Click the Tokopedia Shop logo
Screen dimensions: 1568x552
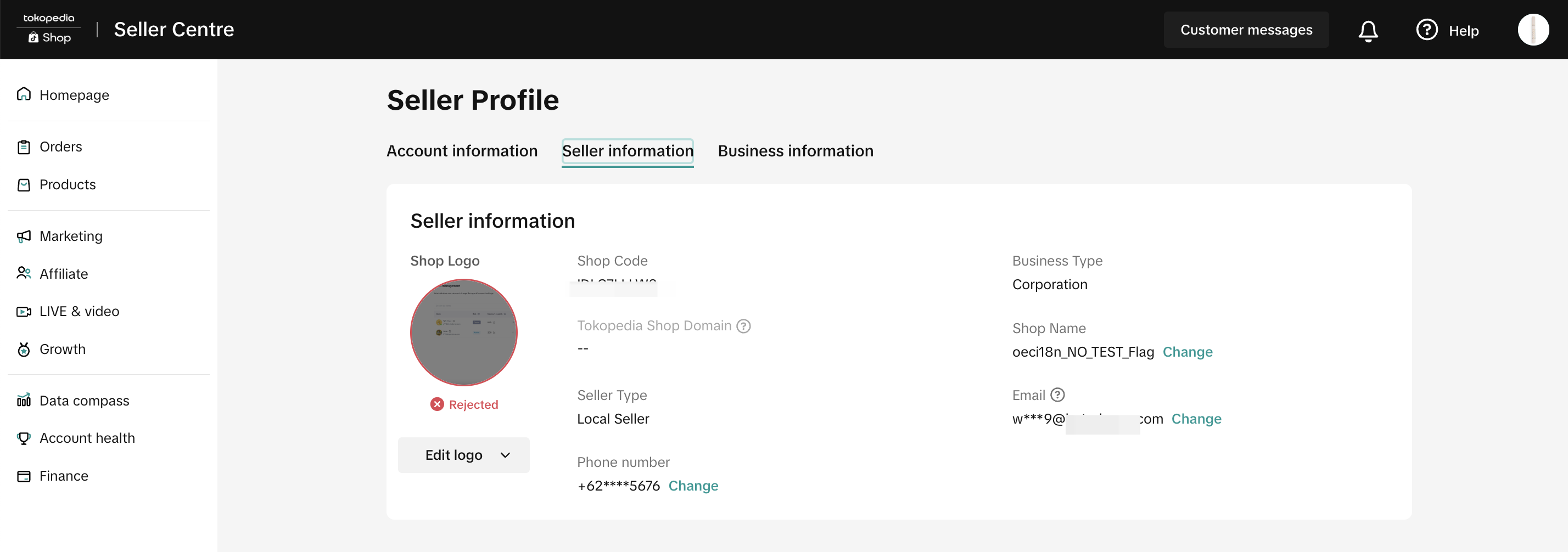(49, 29)
